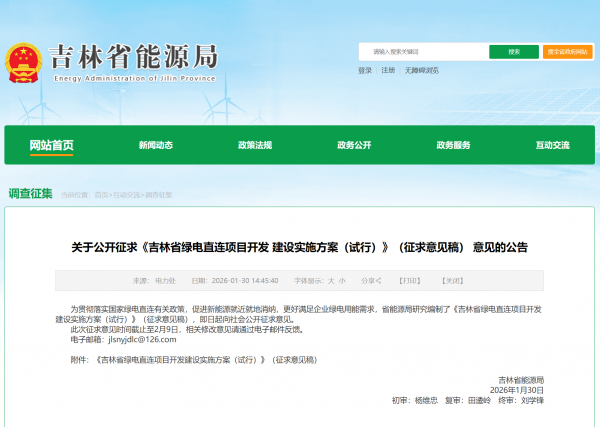
Task: Open the 政务服务 menu item
Action: tap(453, 145)
